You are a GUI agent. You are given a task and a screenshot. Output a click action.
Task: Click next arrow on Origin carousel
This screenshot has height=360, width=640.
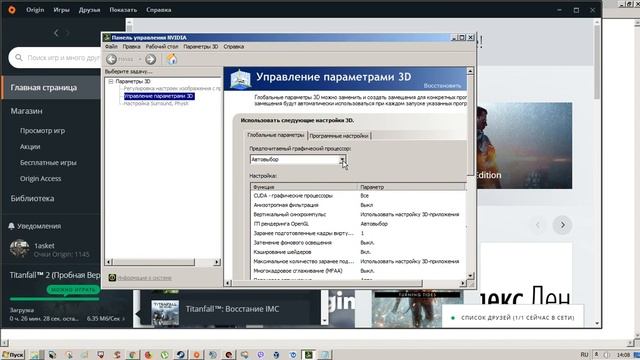click(x=562, y=225)
